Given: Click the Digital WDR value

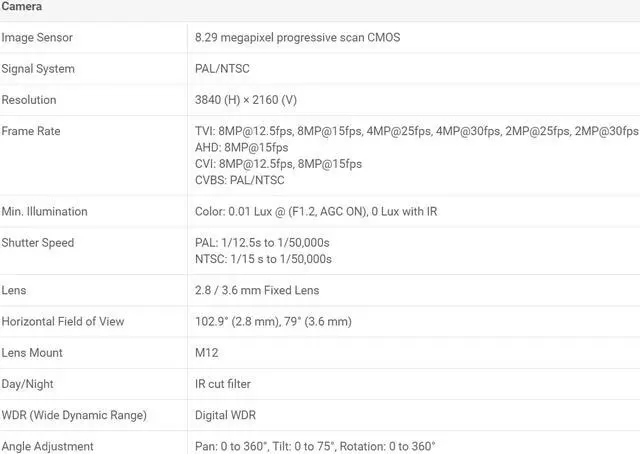Looking at the screenshot, I should coord(224,415).
